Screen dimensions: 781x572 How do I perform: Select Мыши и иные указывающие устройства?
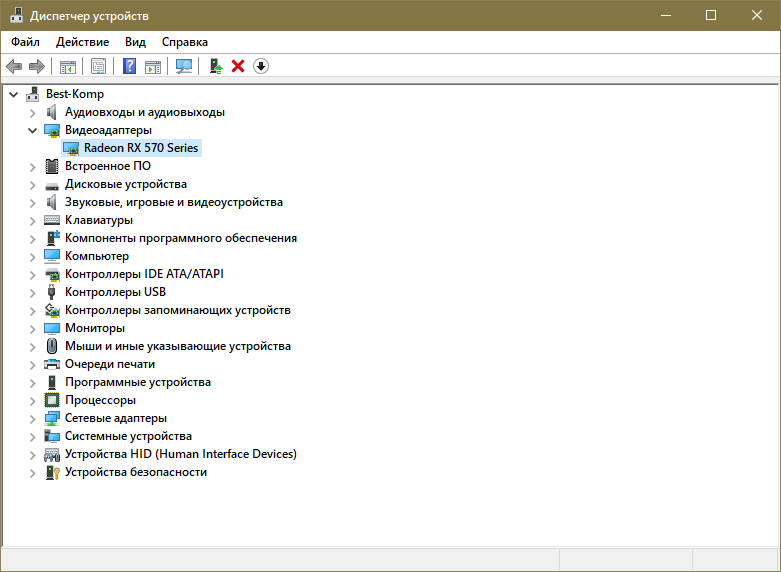[178, 346]
